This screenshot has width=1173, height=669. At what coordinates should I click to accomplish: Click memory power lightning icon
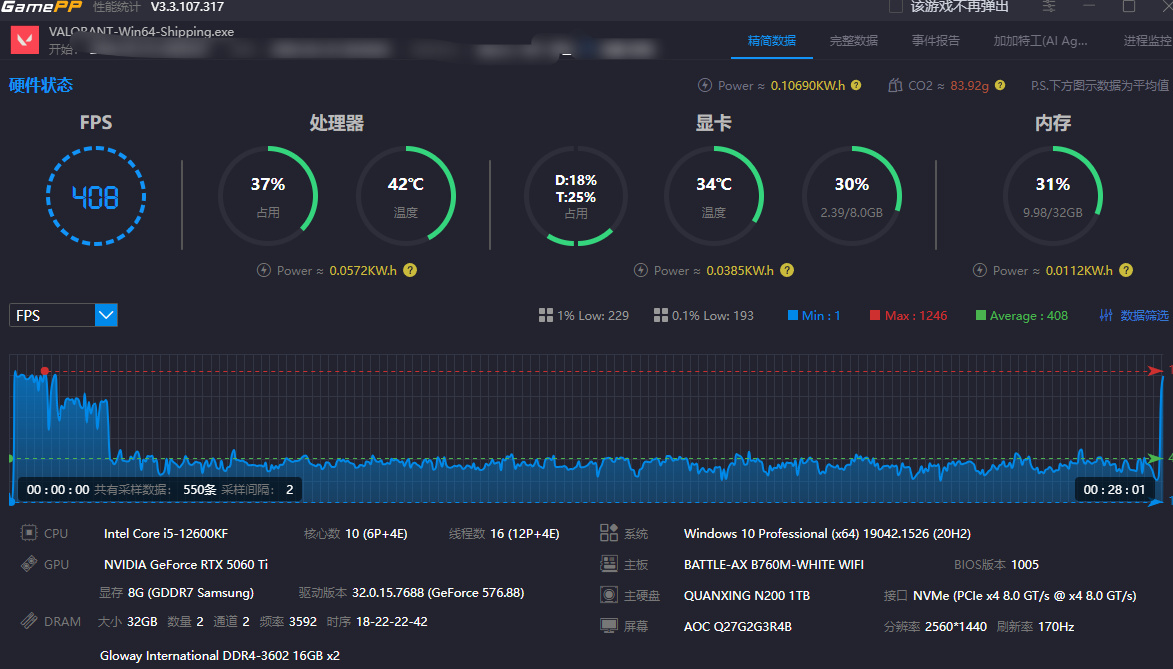tap(980, 270)
